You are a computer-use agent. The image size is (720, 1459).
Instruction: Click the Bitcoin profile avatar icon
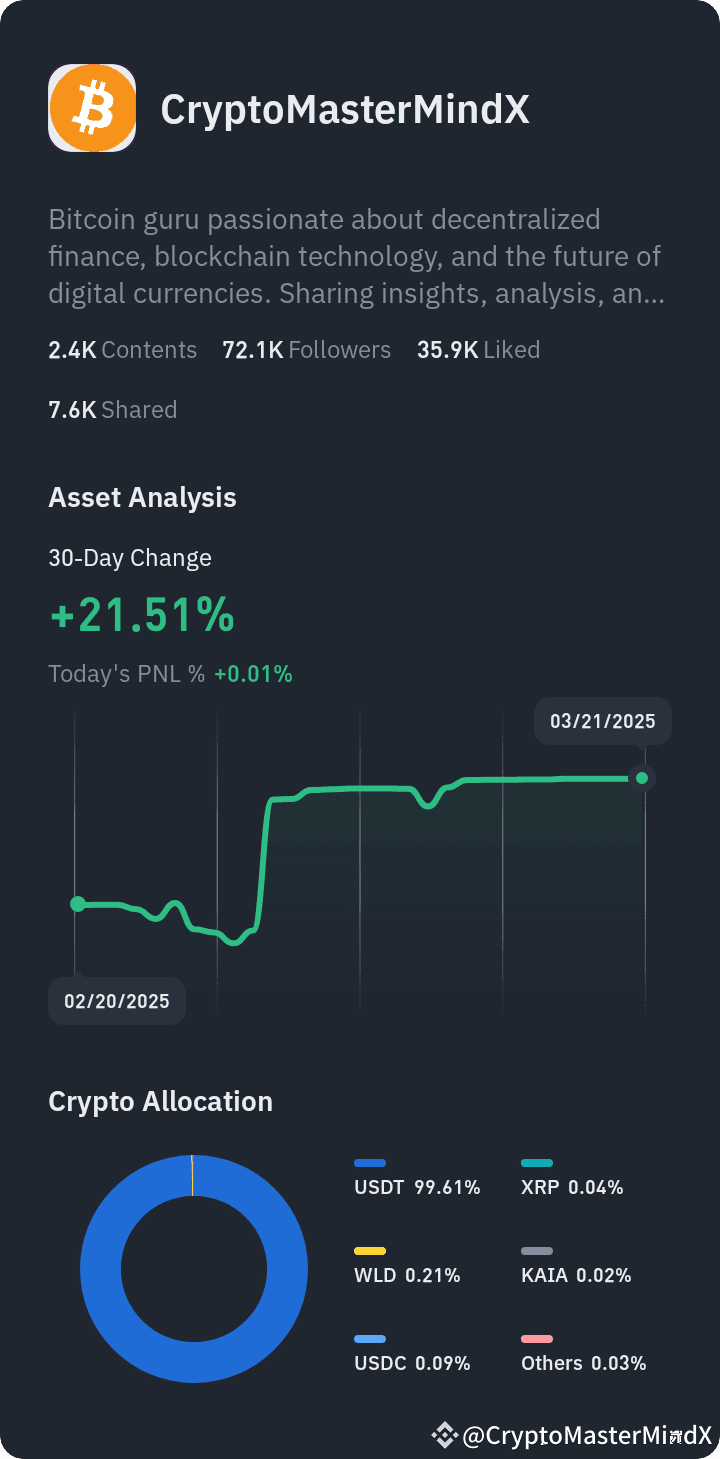coord(92,107)
